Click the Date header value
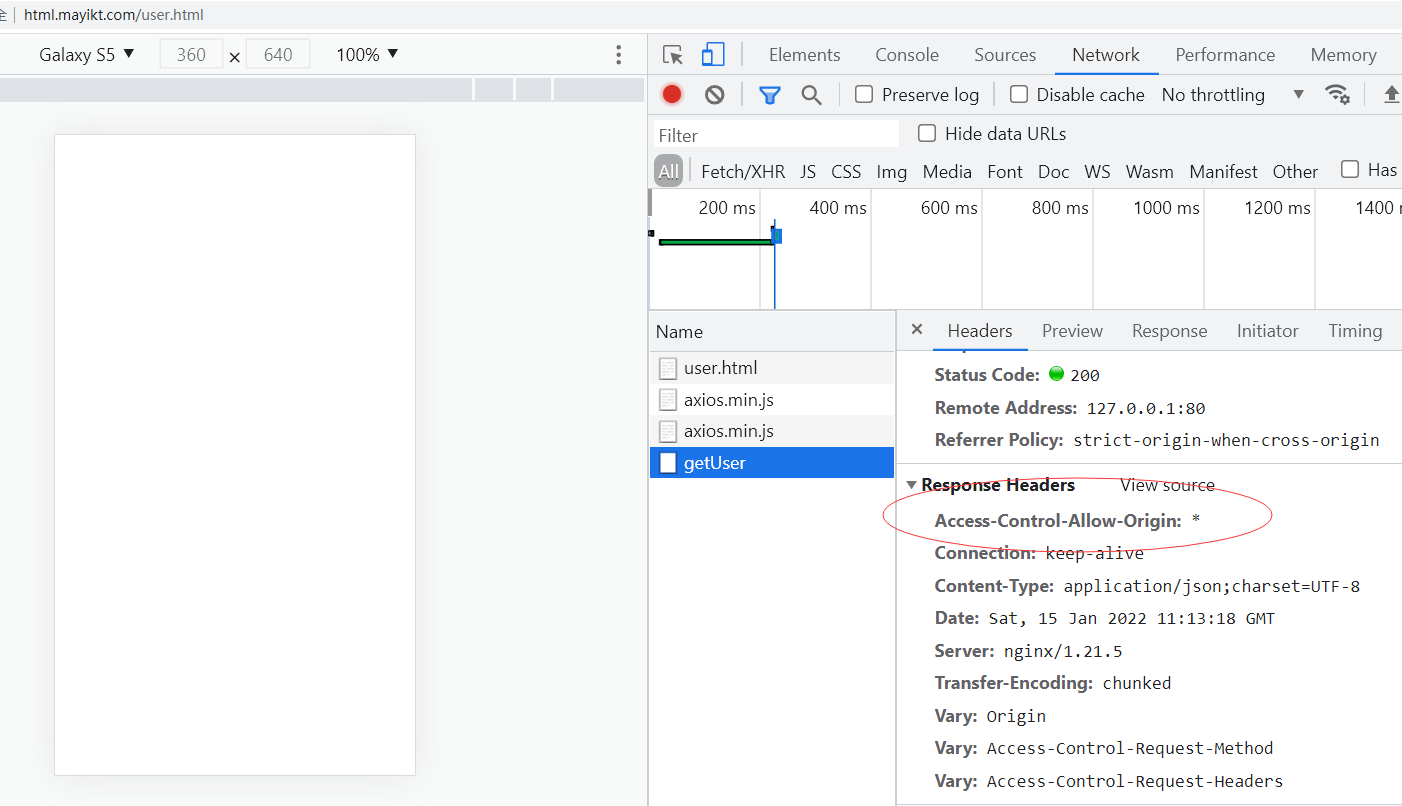 coord(1132,619)
